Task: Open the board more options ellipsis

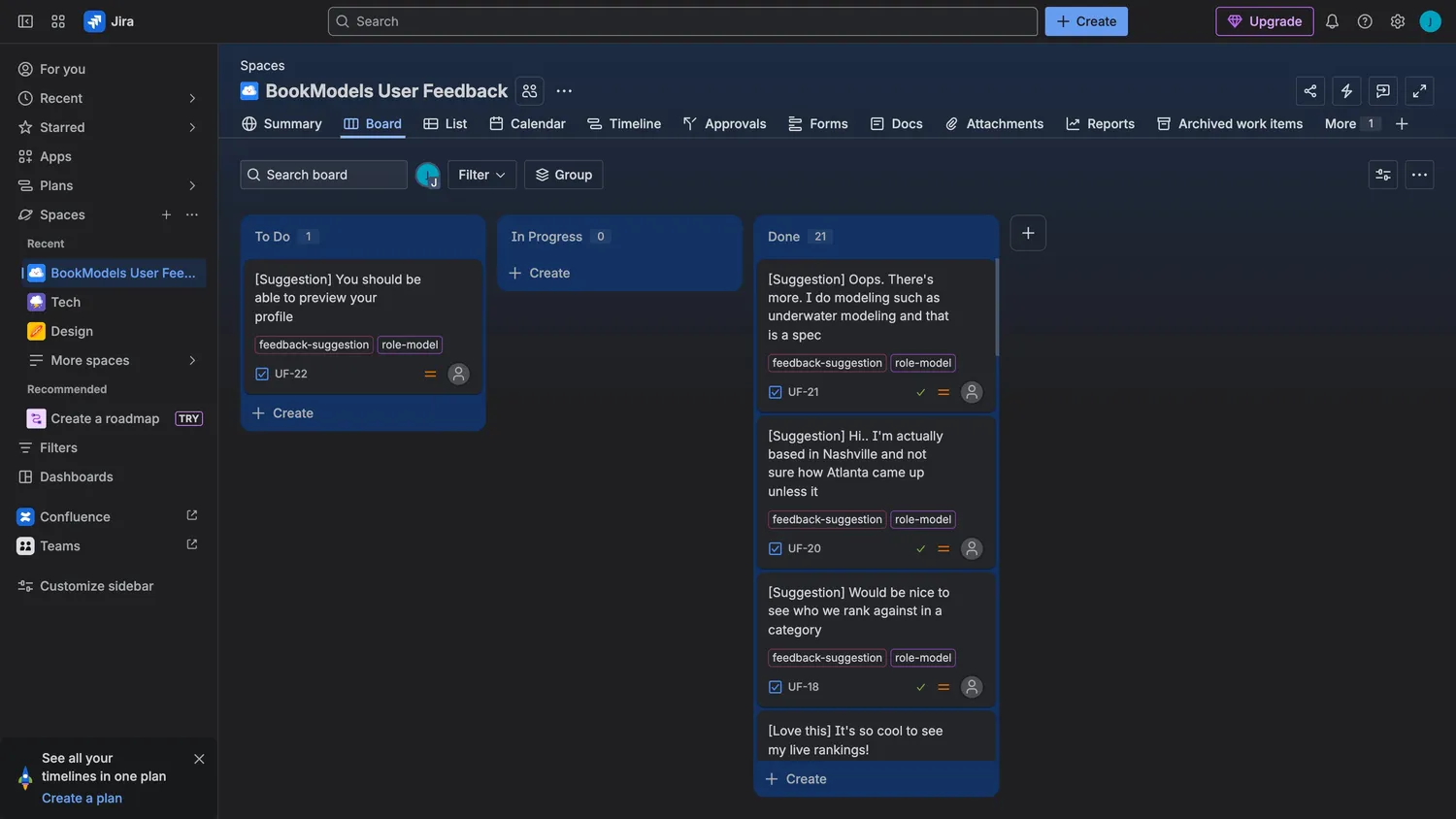Action: pos(1419,175)
